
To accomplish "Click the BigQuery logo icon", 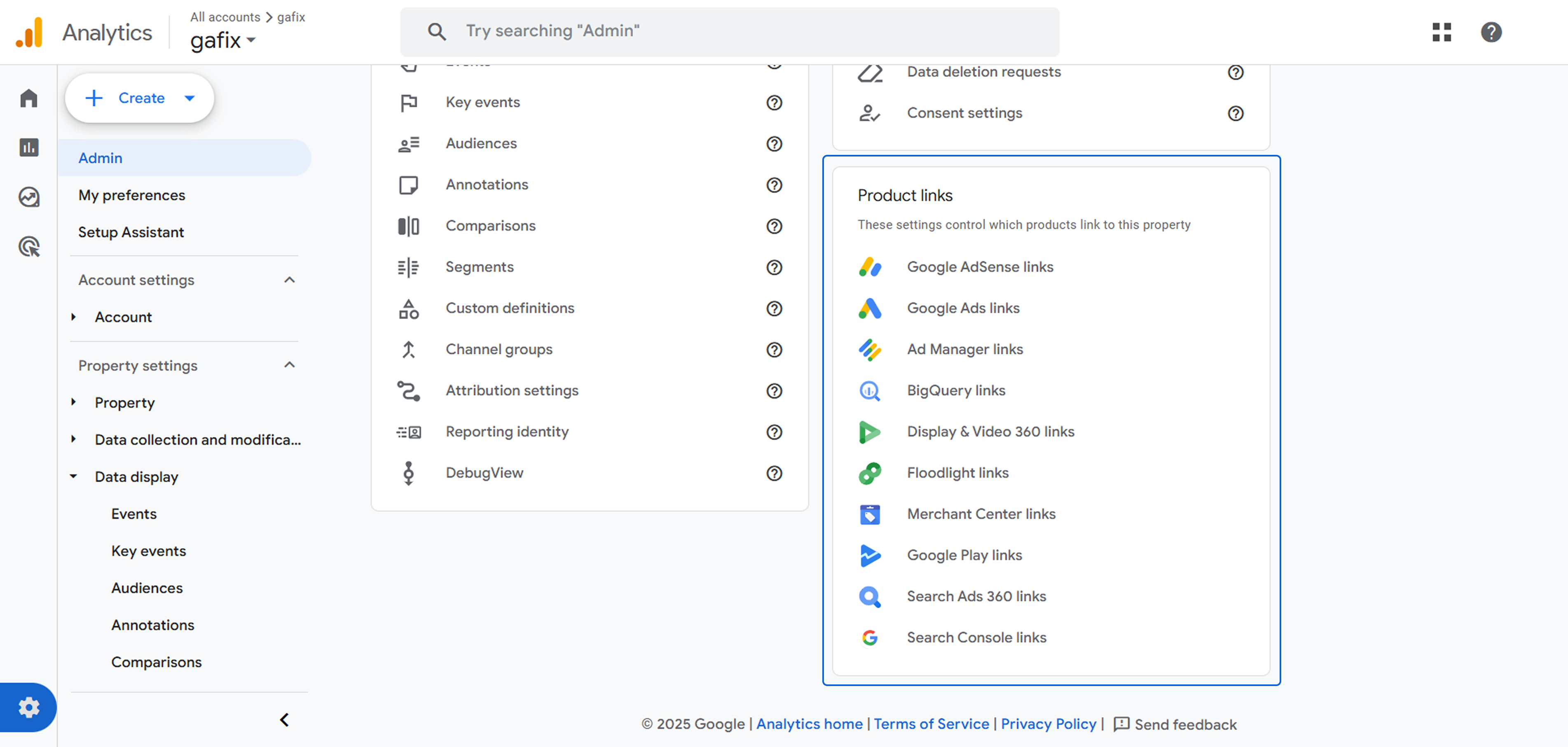I will tap(870, 390).
